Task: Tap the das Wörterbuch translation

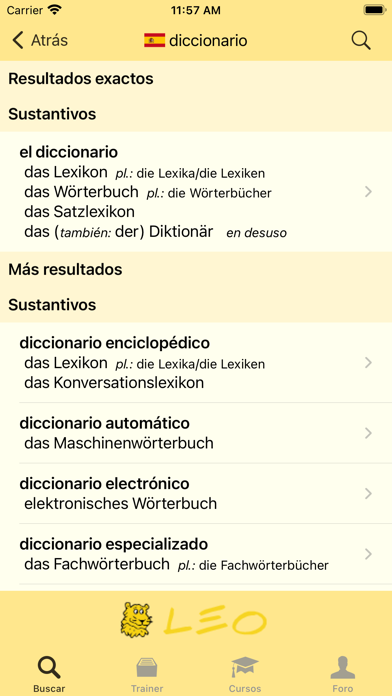Action: 81,192
